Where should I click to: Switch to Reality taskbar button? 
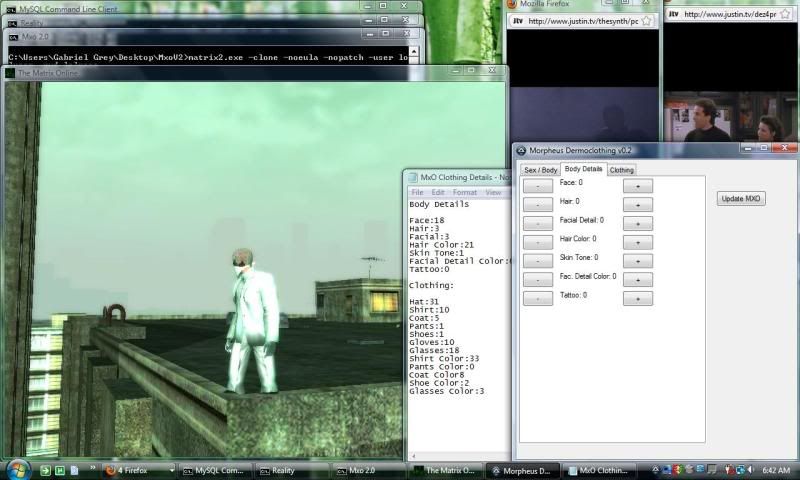[293, 471]
